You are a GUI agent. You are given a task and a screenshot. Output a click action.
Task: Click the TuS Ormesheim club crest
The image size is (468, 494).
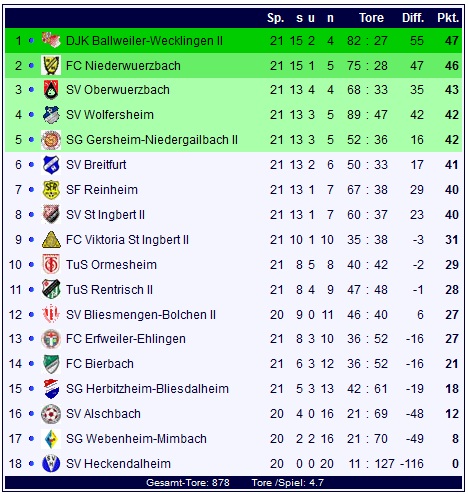[51, 265]
